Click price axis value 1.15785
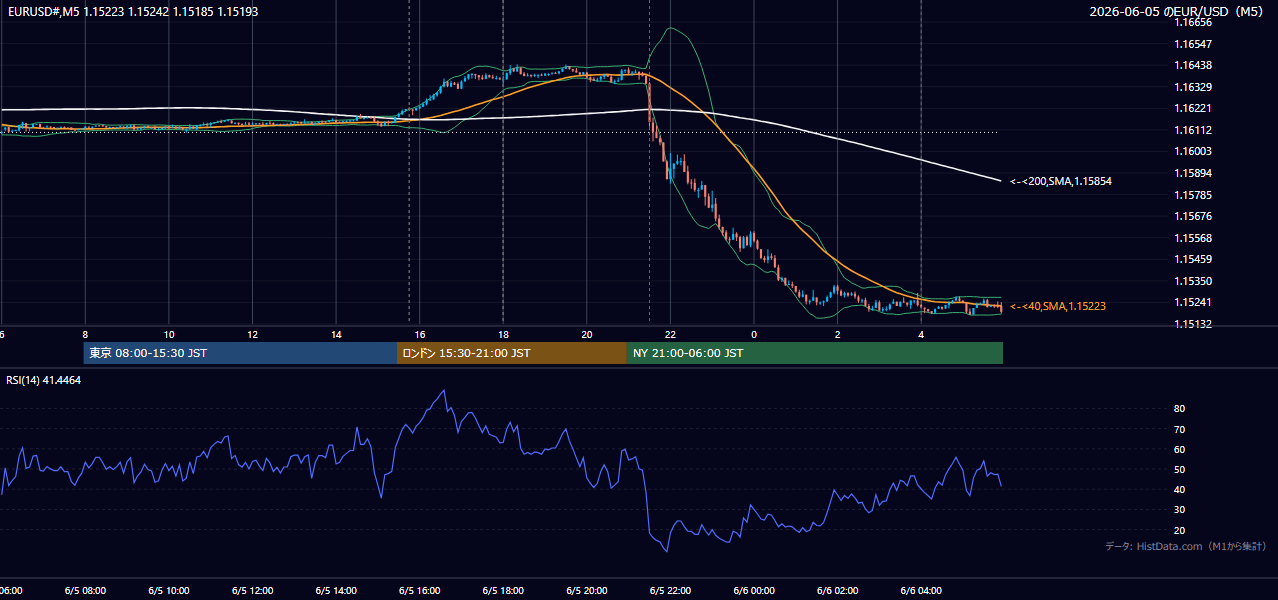This screenshot has width=1278, height=600. [1193, 195]
